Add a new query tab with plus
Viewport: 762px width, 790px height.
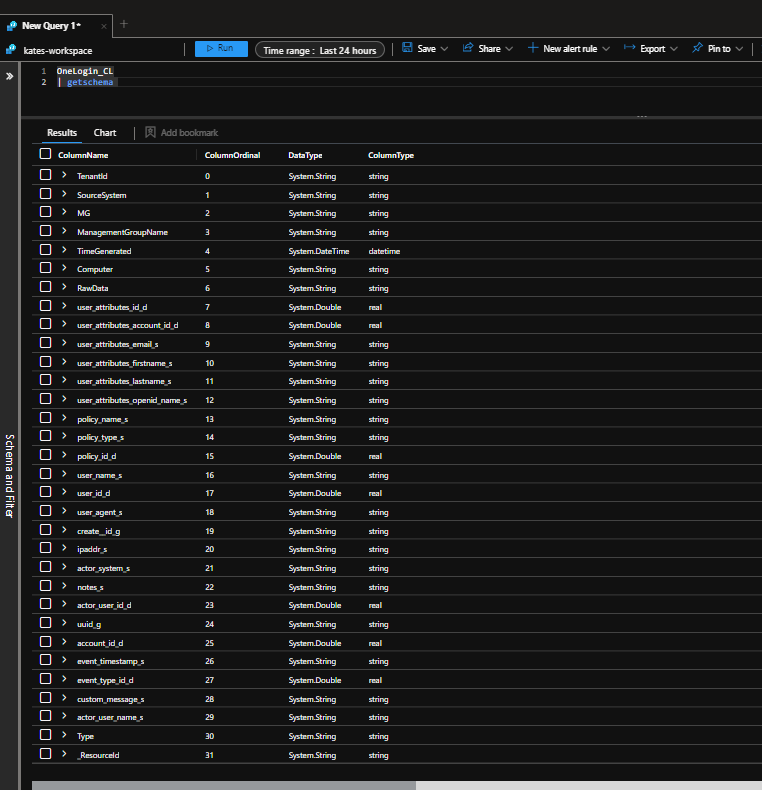coord(124,24)
